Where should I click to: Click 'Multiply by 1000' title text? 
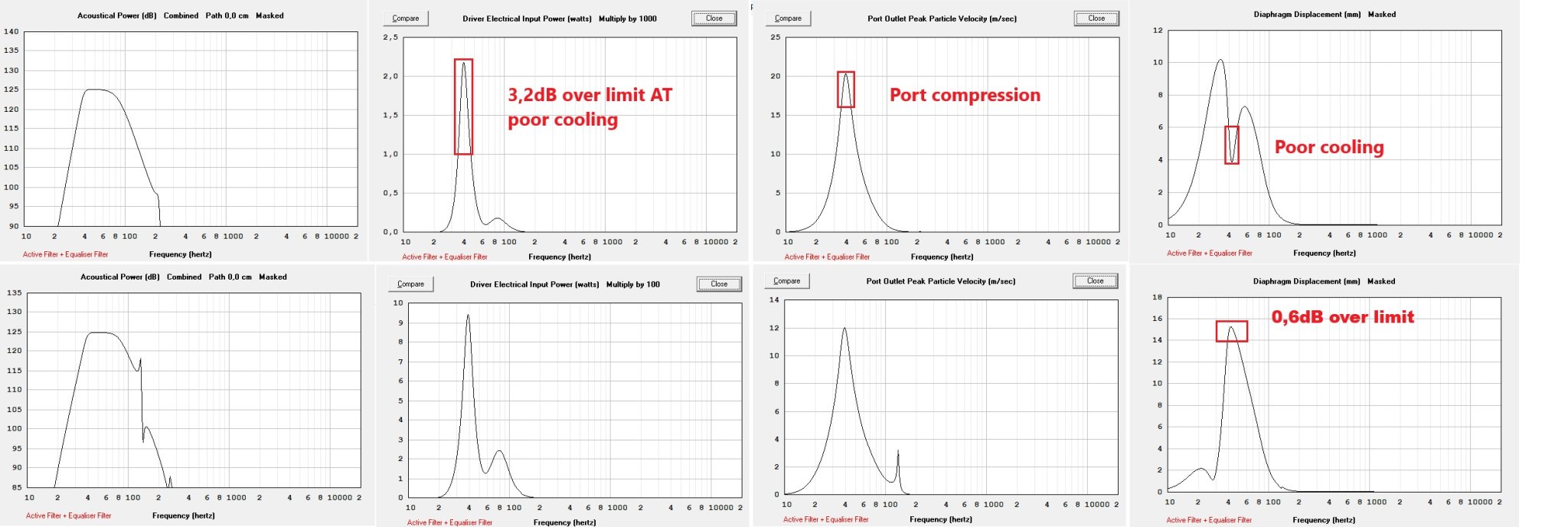coord(628,18)
